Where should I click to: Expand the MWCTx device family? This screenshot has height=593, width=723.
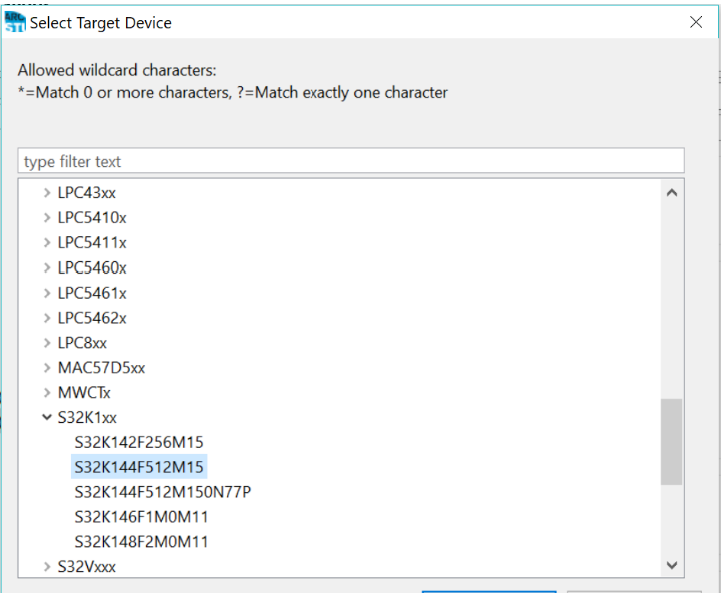click(47, 393)
